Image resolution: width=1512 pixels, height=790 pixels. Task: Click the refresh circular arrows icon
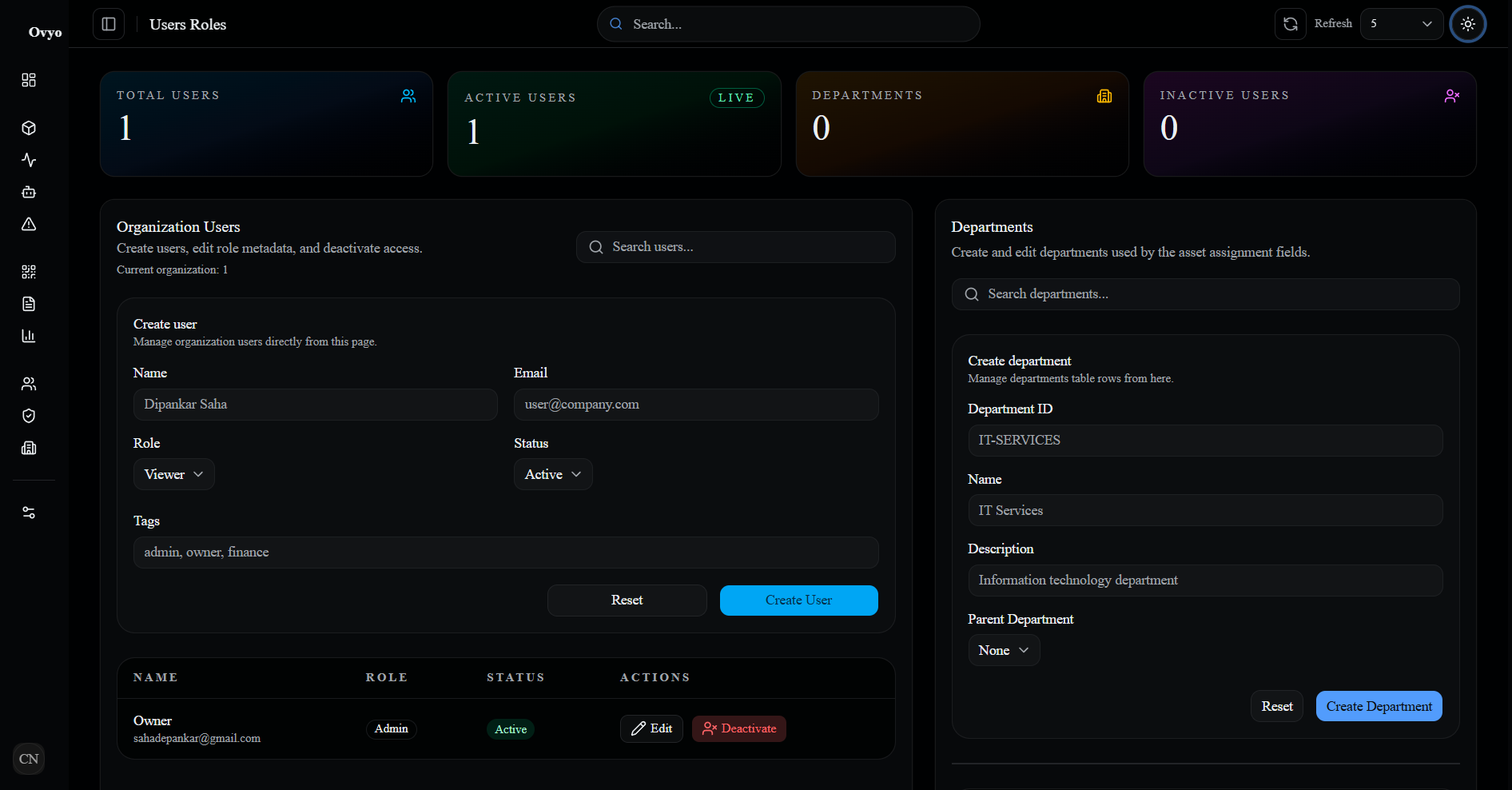pos(1291,24)
